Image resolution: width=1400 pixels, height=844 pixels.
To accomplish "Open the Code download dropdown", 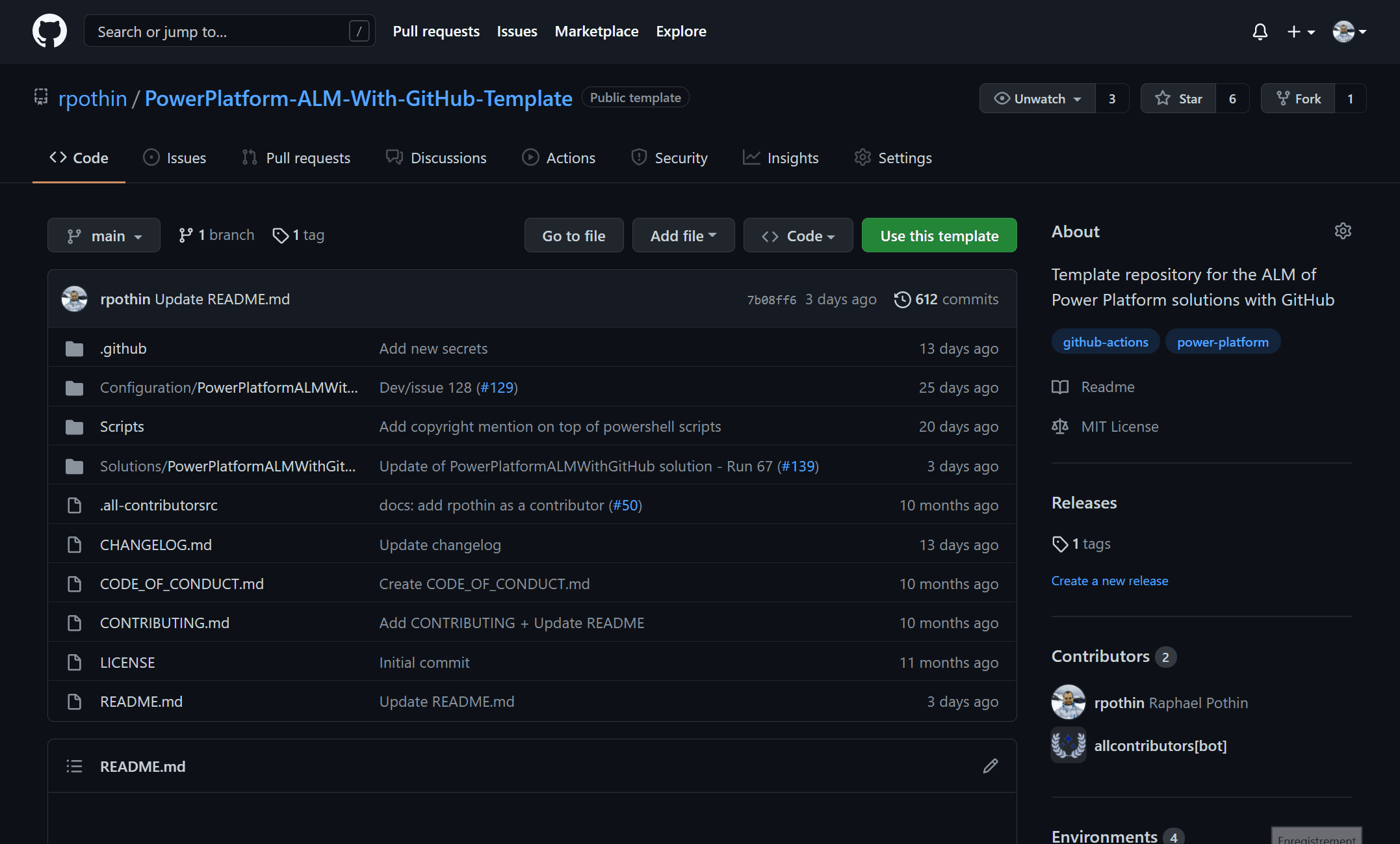I will click(x=797, y=235).
